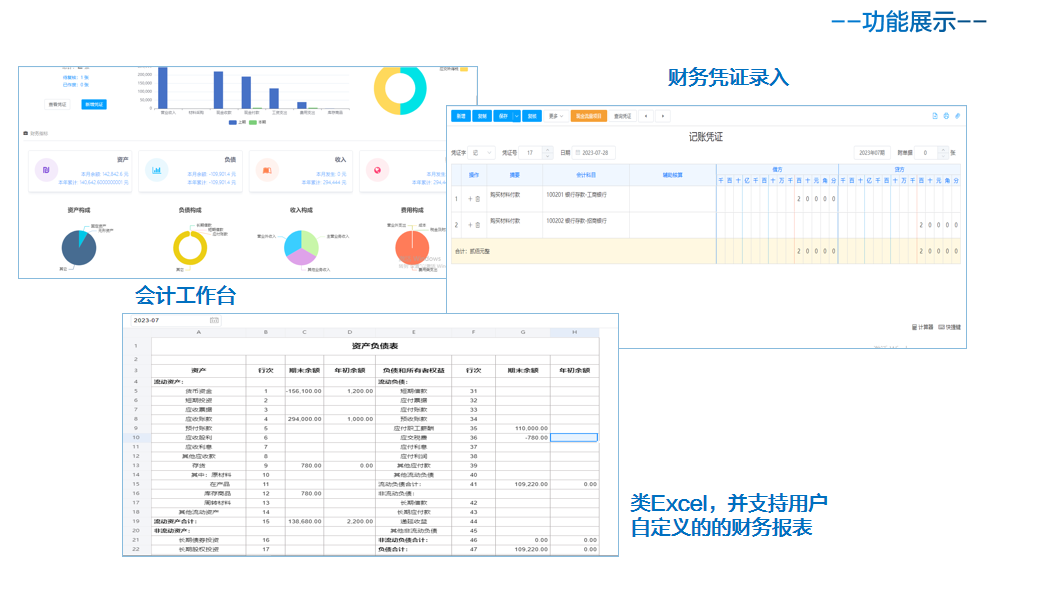Click the cell showing 294,000.00

point(304,419)
